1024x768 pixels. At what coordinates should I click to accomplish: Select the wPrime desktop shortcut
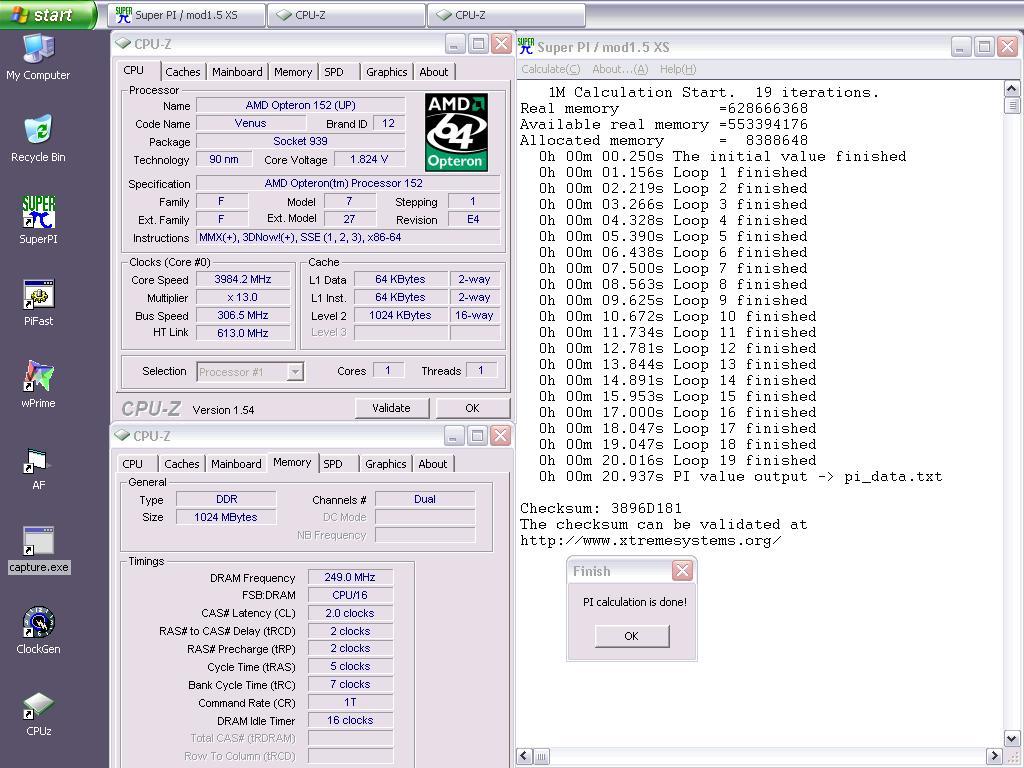point(38,385)
